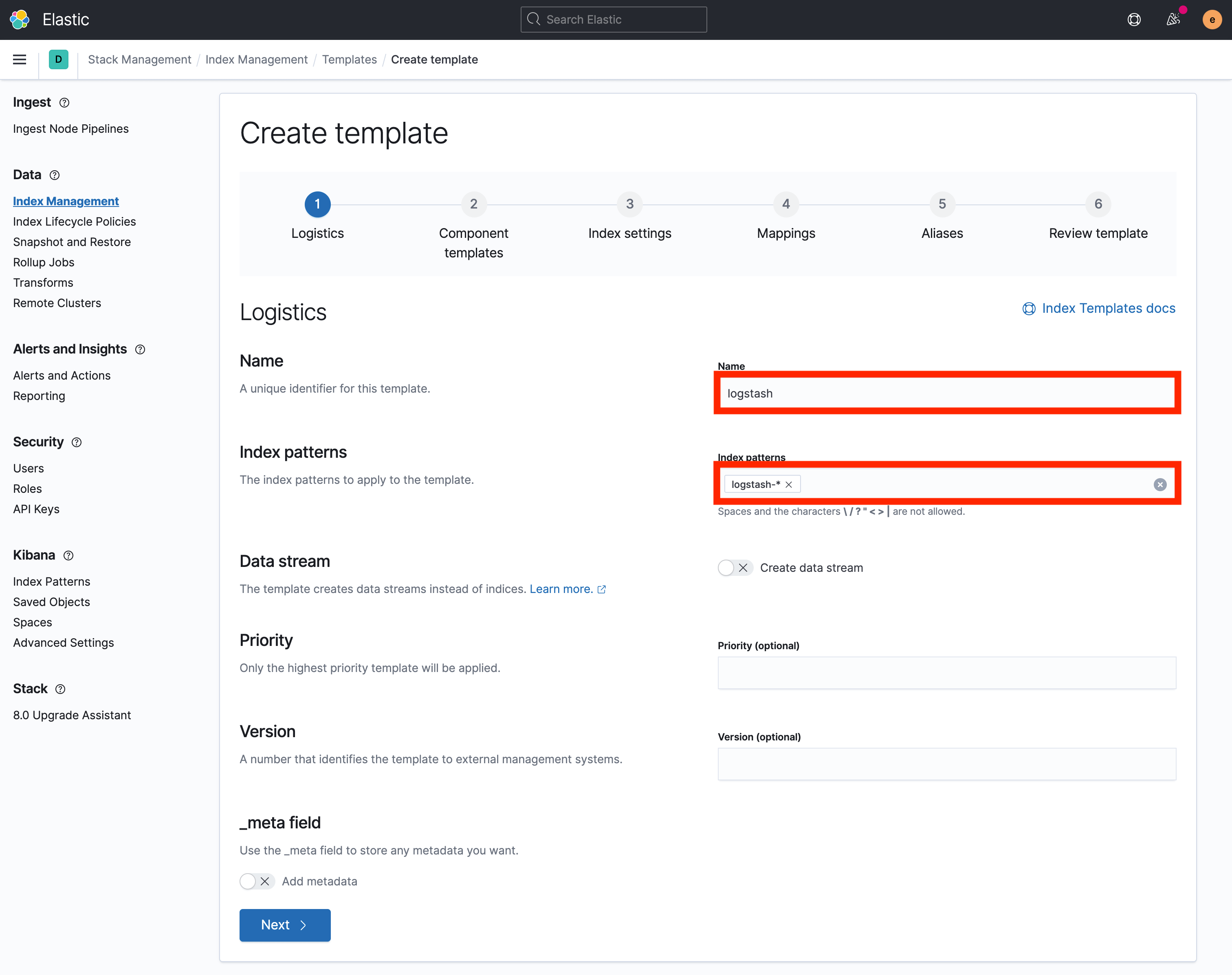1232x975 pixels.
Task: Open Alerts and Actions
Action: coord(62,376)
